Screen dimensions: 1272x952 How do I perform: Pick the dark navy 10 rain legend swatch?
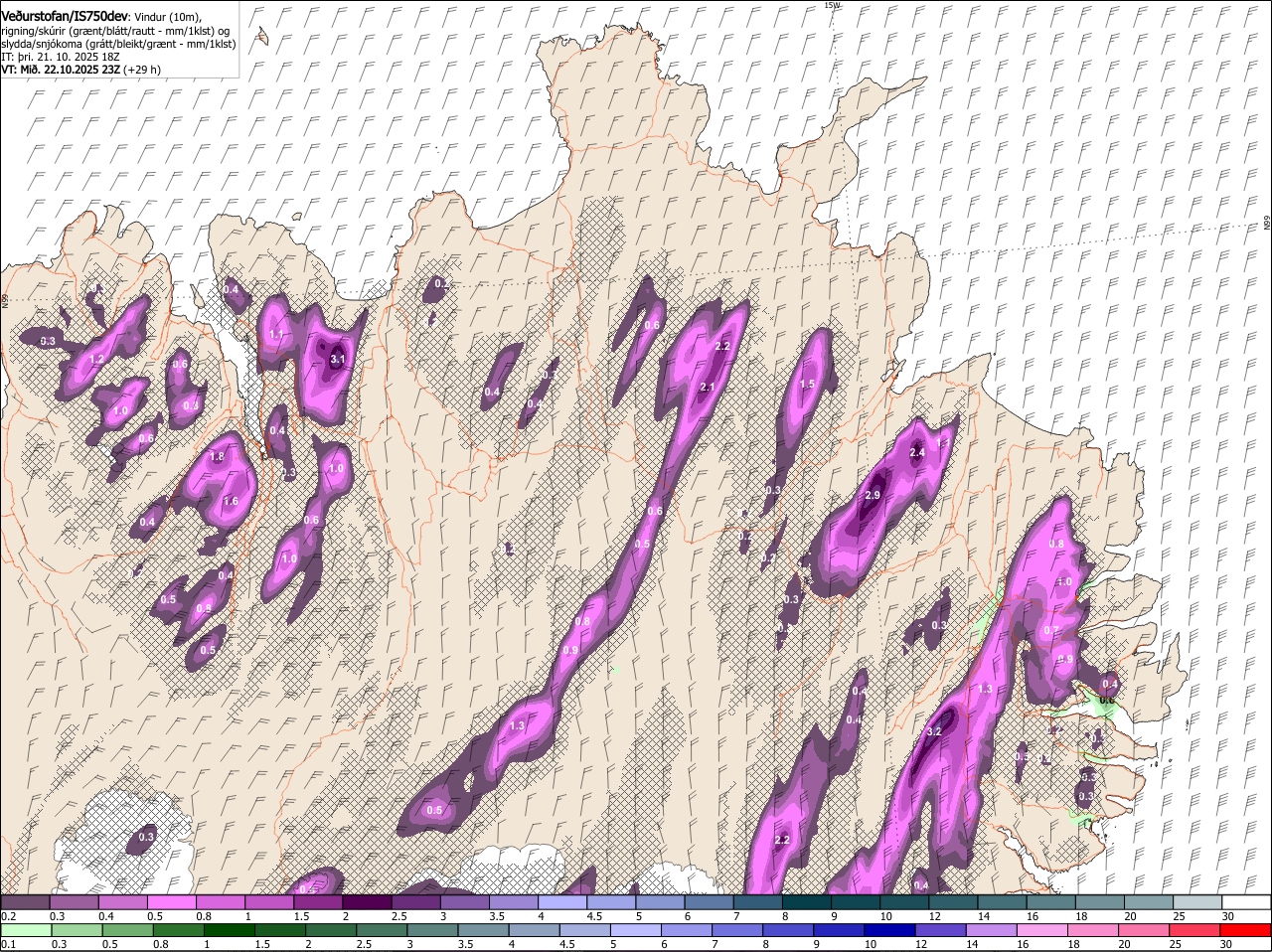click(890, 930)
